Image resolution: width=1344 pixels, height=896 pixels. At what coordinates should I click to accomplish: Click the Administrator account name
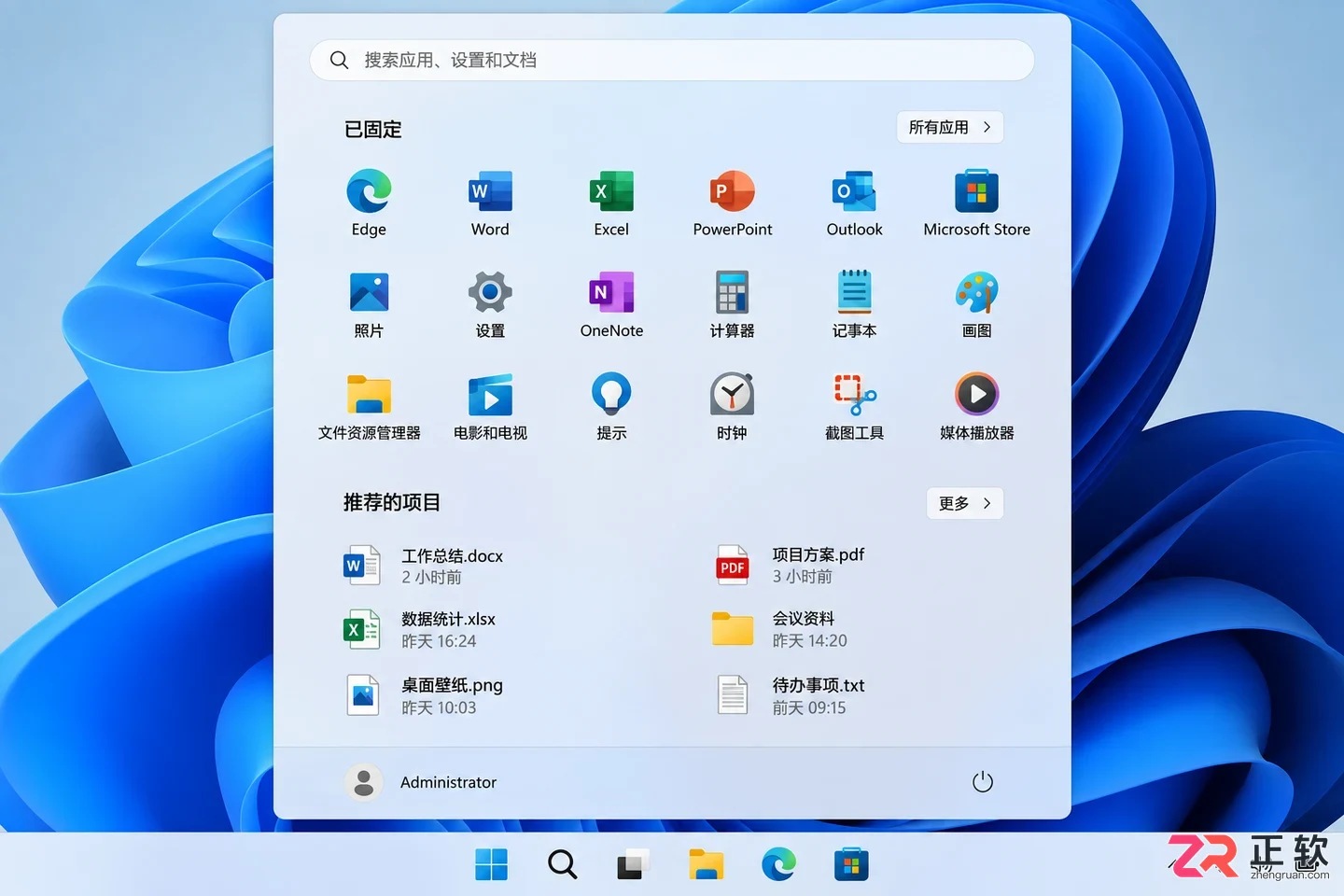(448, 782)
